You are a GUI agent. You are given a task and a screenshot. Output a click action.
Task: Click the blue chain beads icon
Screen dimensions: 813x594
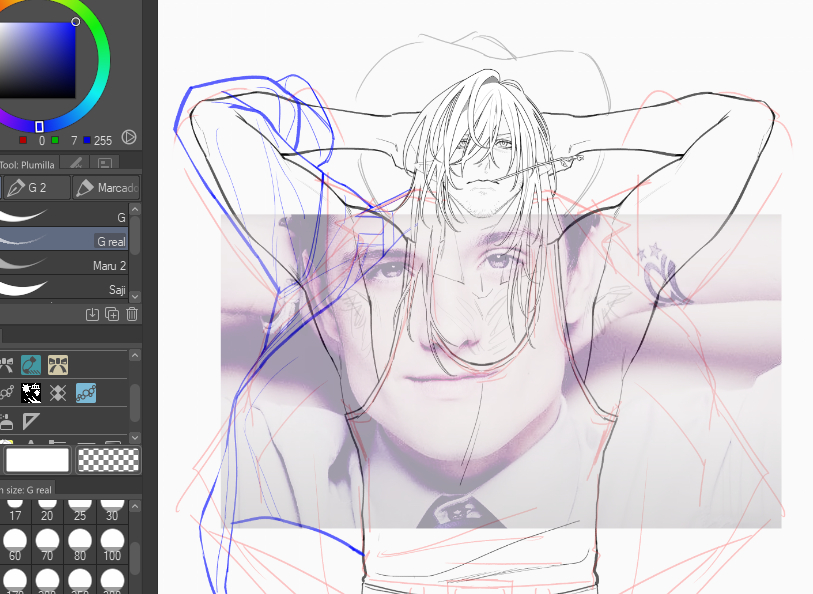[x=85, y=393]
